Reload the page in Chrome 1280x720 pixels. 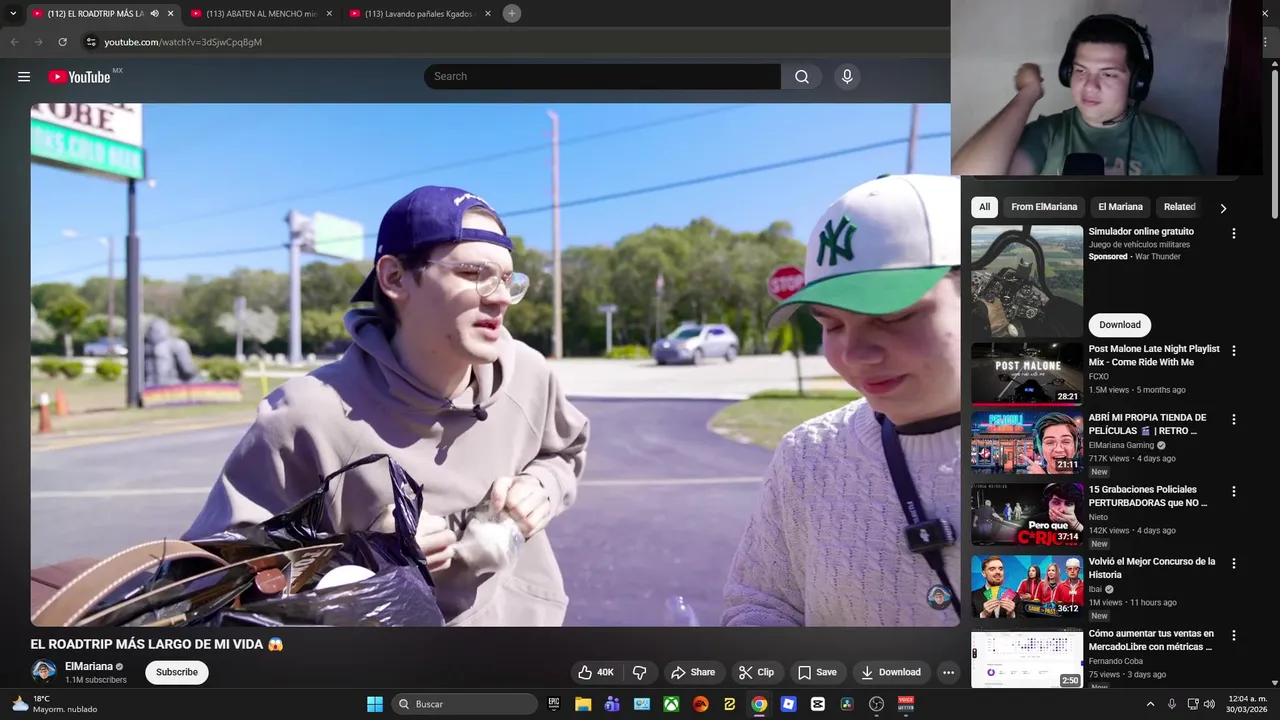point(62,42)
